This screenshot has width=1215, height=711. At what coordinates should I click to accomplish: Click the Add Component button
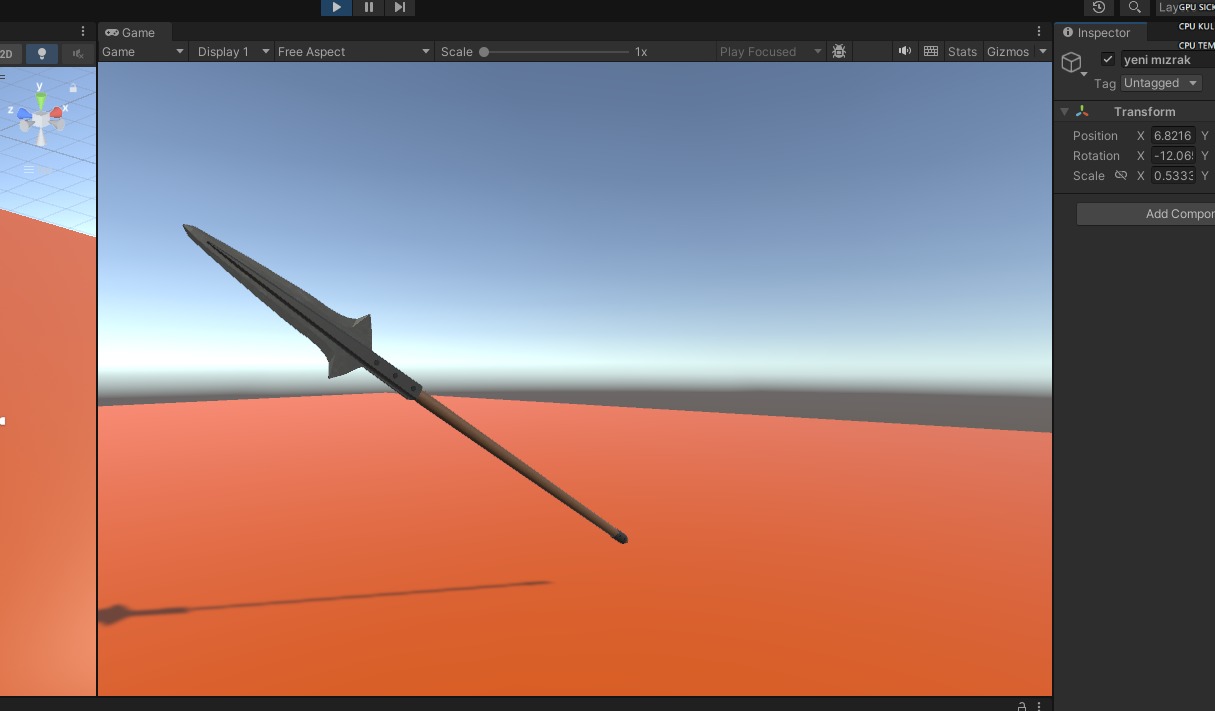(1145, 213)
